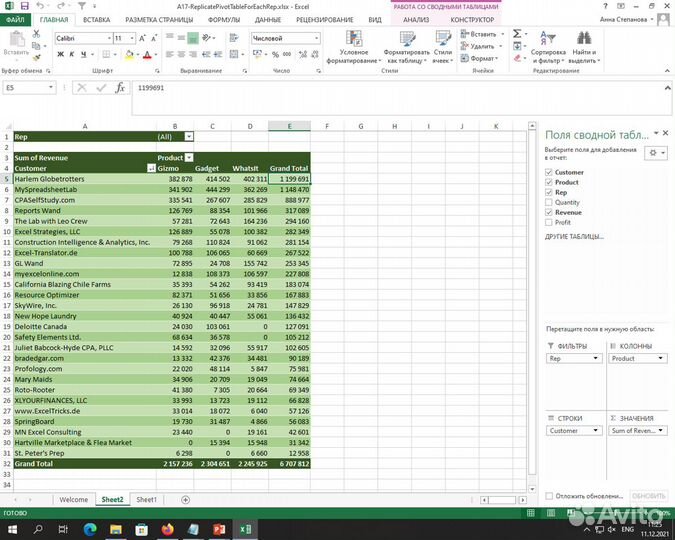
Task: Toggle the defer layout update checkbox (Отложить обновление)
Action: coord(549,496)
